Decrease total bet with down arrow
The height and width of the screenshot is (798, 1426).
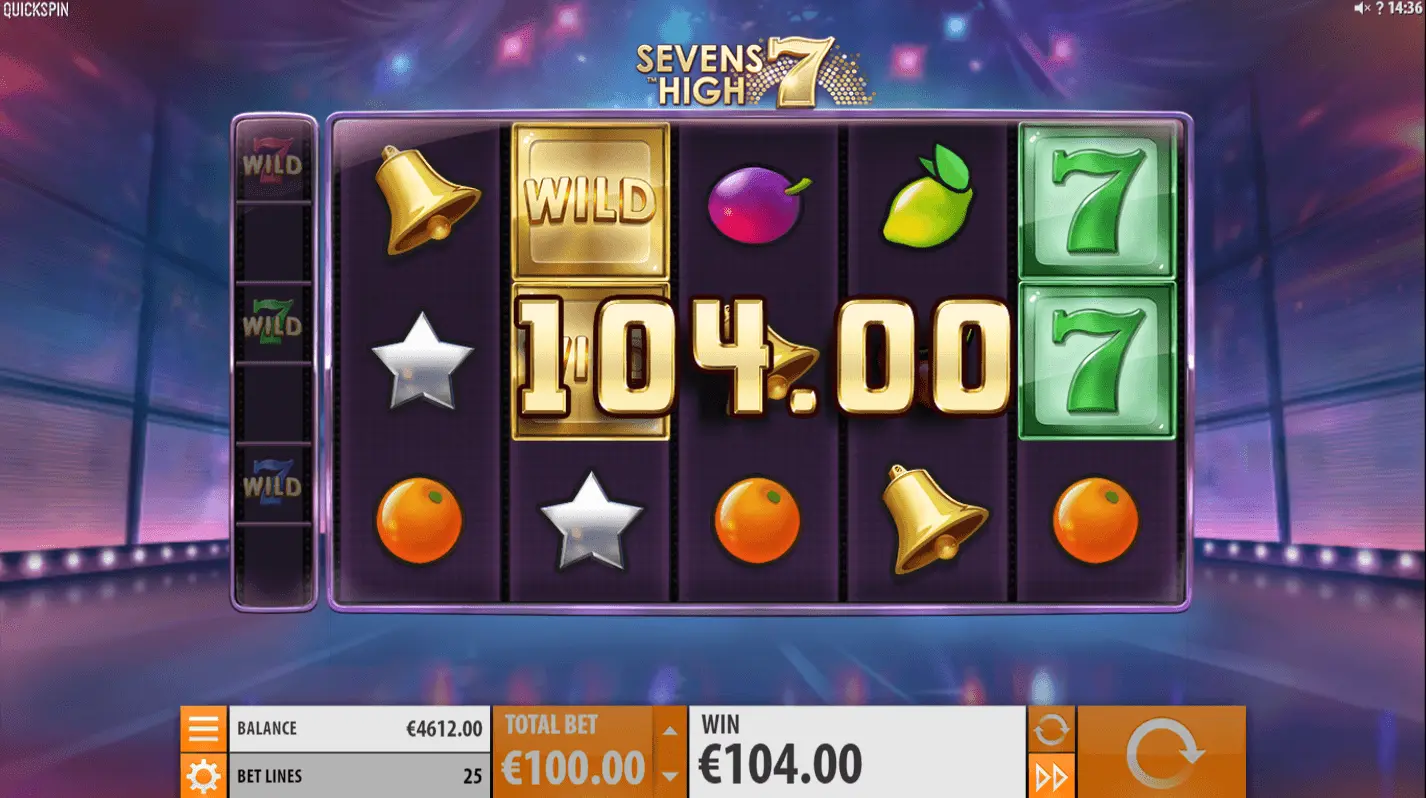coord(669,775)
